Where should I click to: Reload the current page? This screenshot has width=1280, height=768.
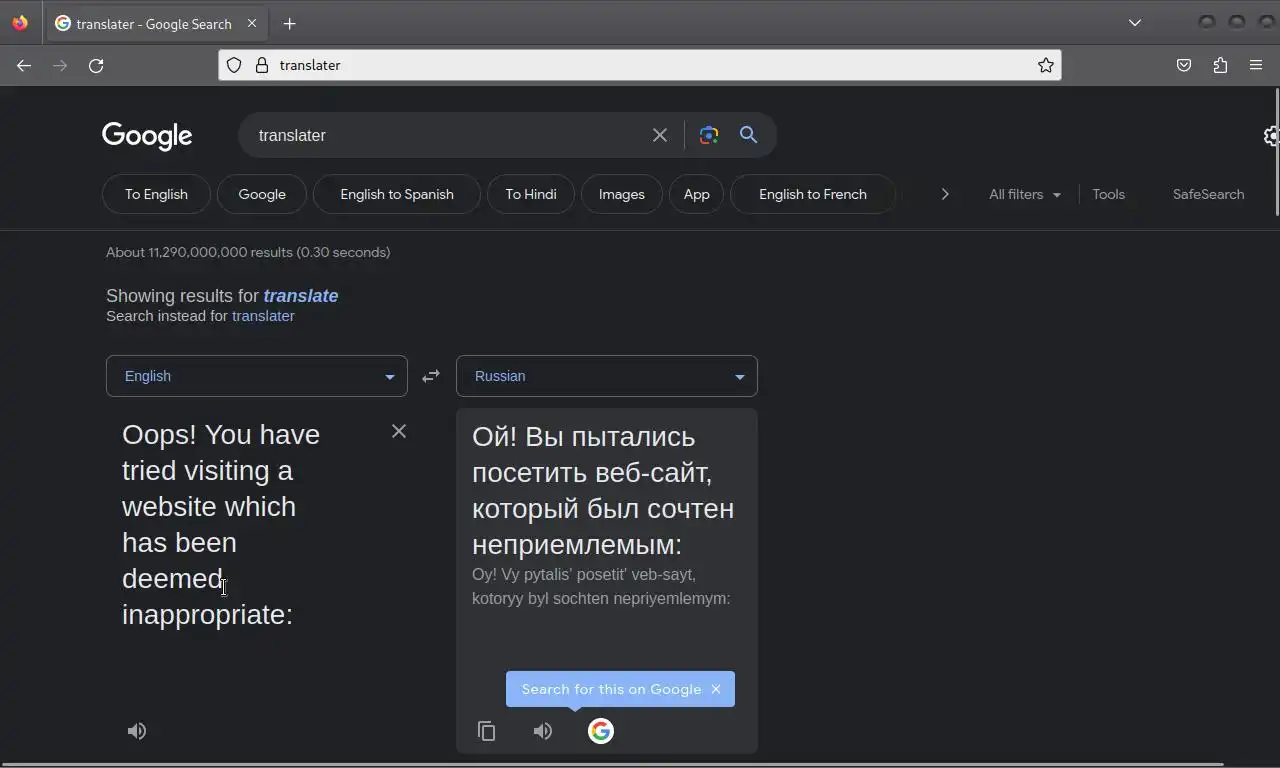click(96, 65)
